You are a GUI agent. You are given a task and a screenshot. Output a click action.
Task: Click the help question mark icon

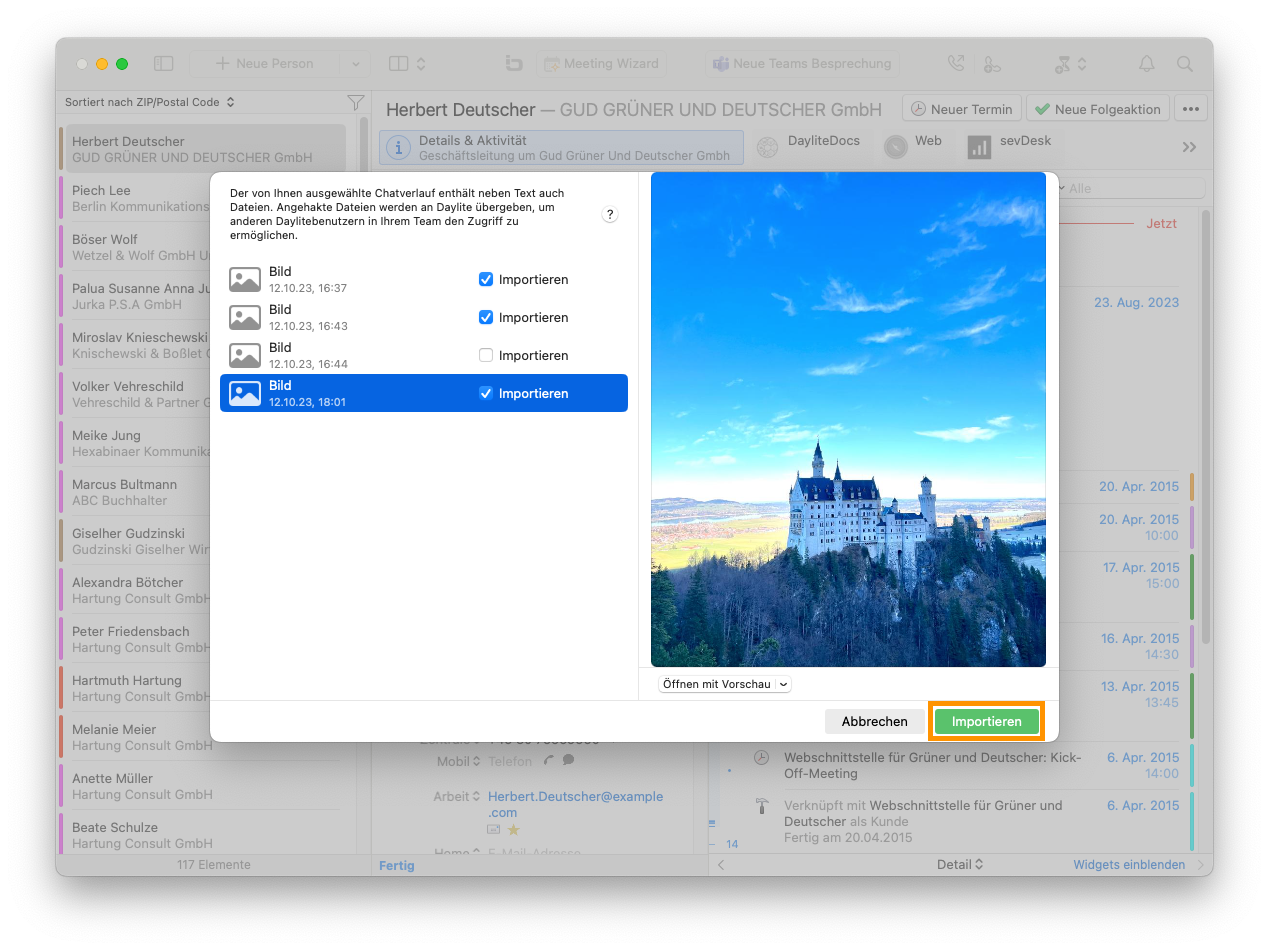pos(610,215)
